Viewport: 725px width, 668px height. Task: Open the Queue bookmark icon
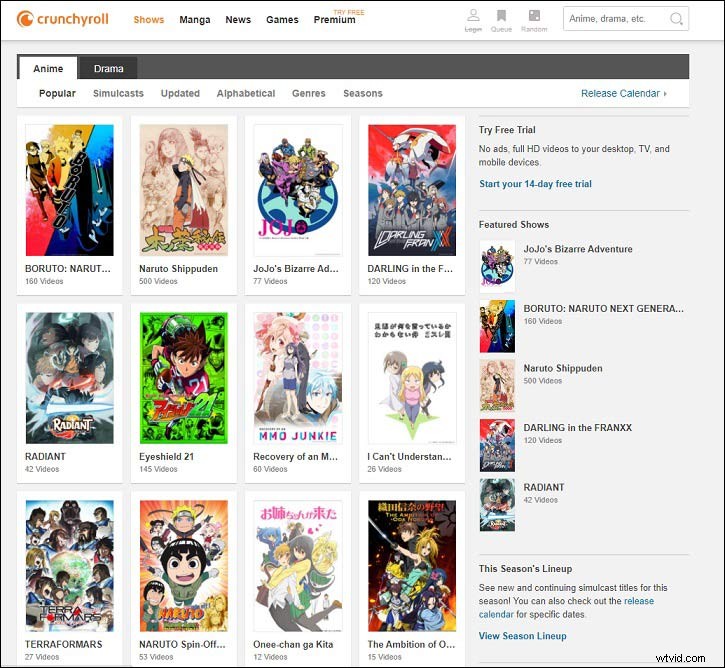[501, 15]
